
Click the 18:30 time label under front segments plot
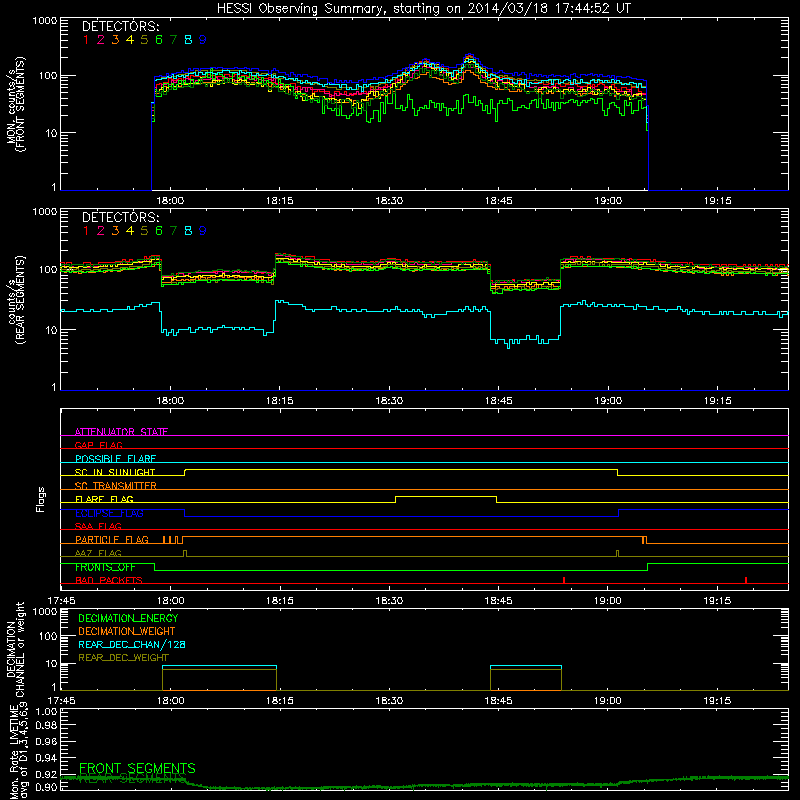pos(389,201)
